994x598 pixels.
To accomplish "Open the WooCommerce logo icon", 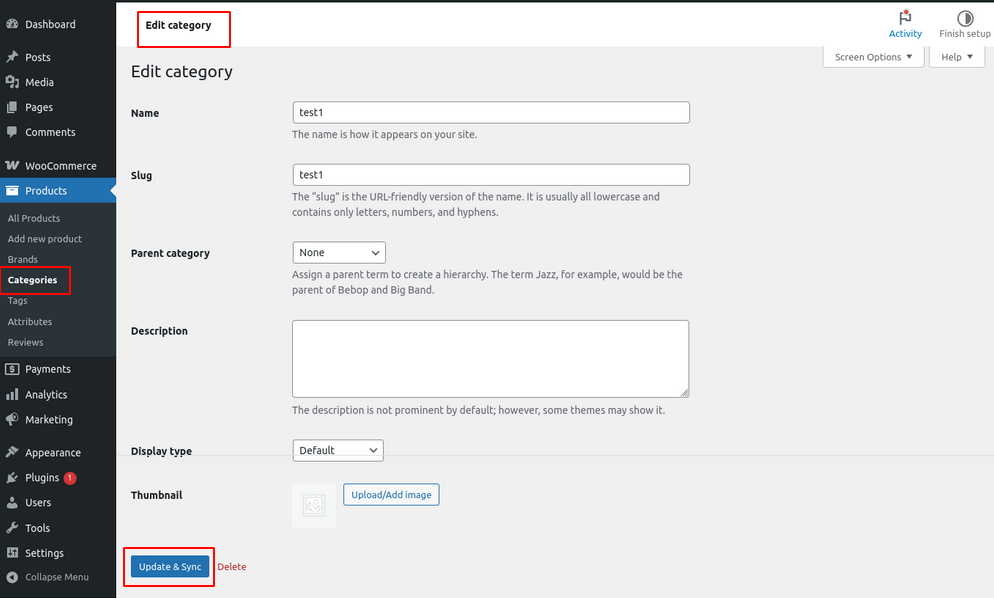I will tap(12, 166).
